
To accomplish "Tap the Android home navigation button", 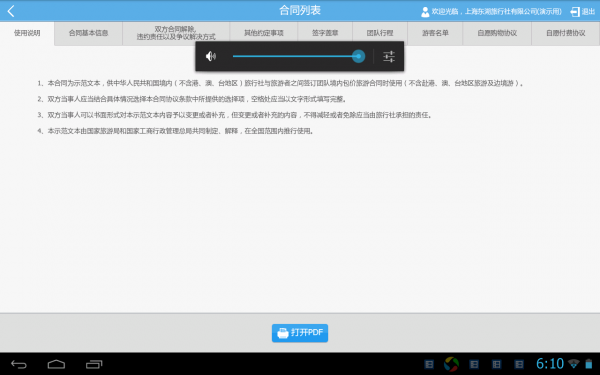I will tap(56, 364).
